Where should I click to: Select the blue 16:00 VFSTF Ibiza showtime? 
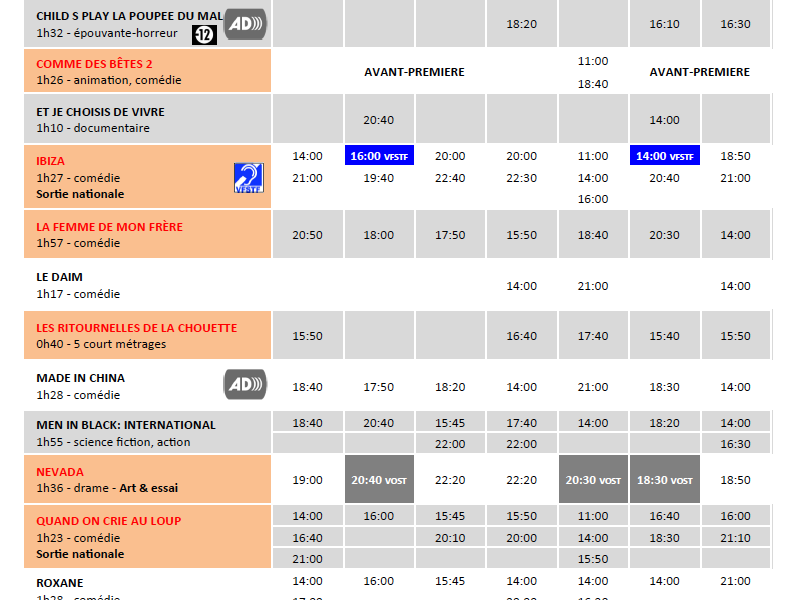coord(379,156)
